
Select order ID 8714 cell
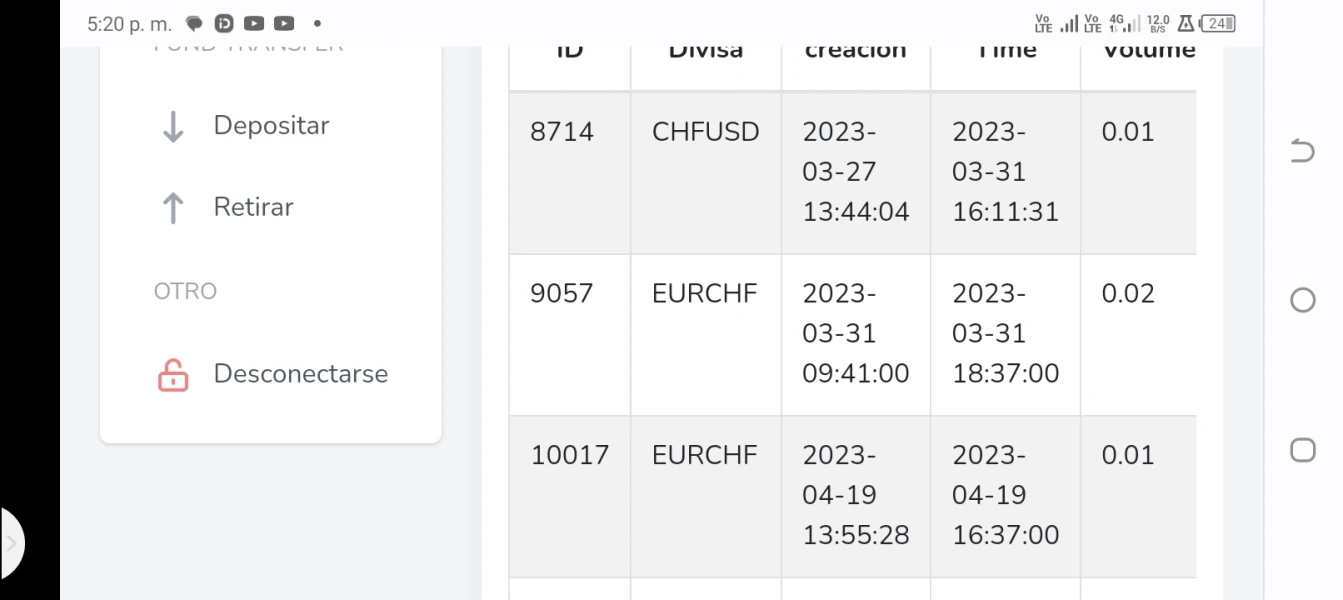pos(562,132)
